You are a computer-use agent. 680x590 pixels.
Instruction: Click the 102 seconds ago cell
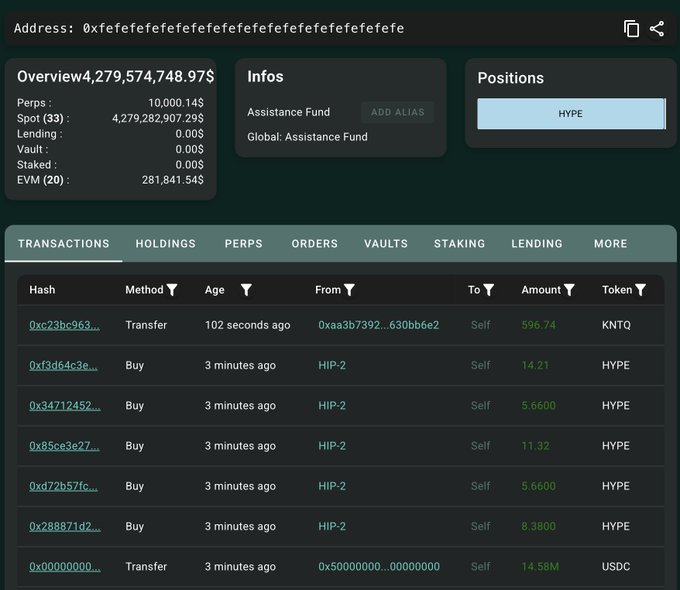[x=248, y=325]
